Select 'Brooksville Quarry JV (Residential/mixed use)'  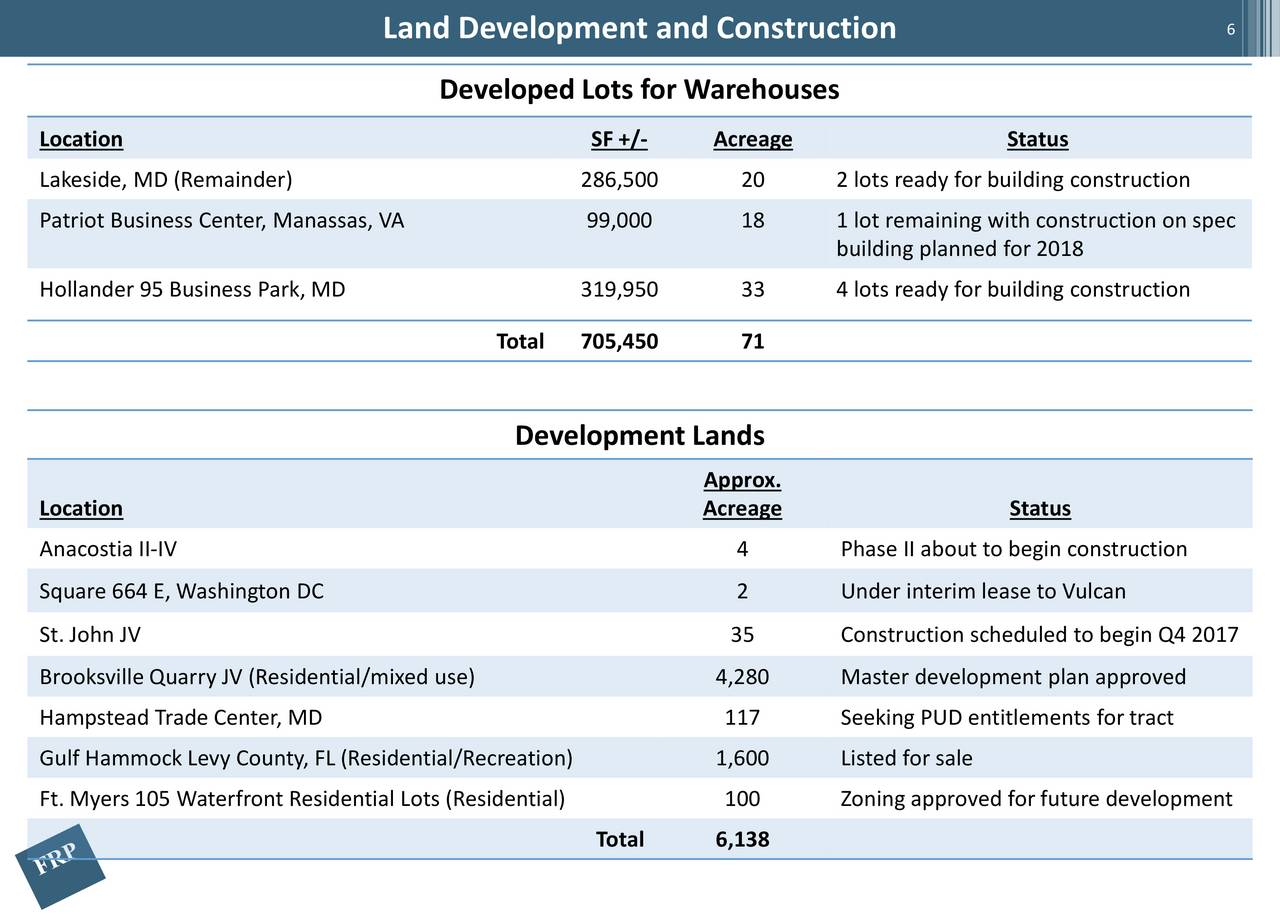(257, 678)
